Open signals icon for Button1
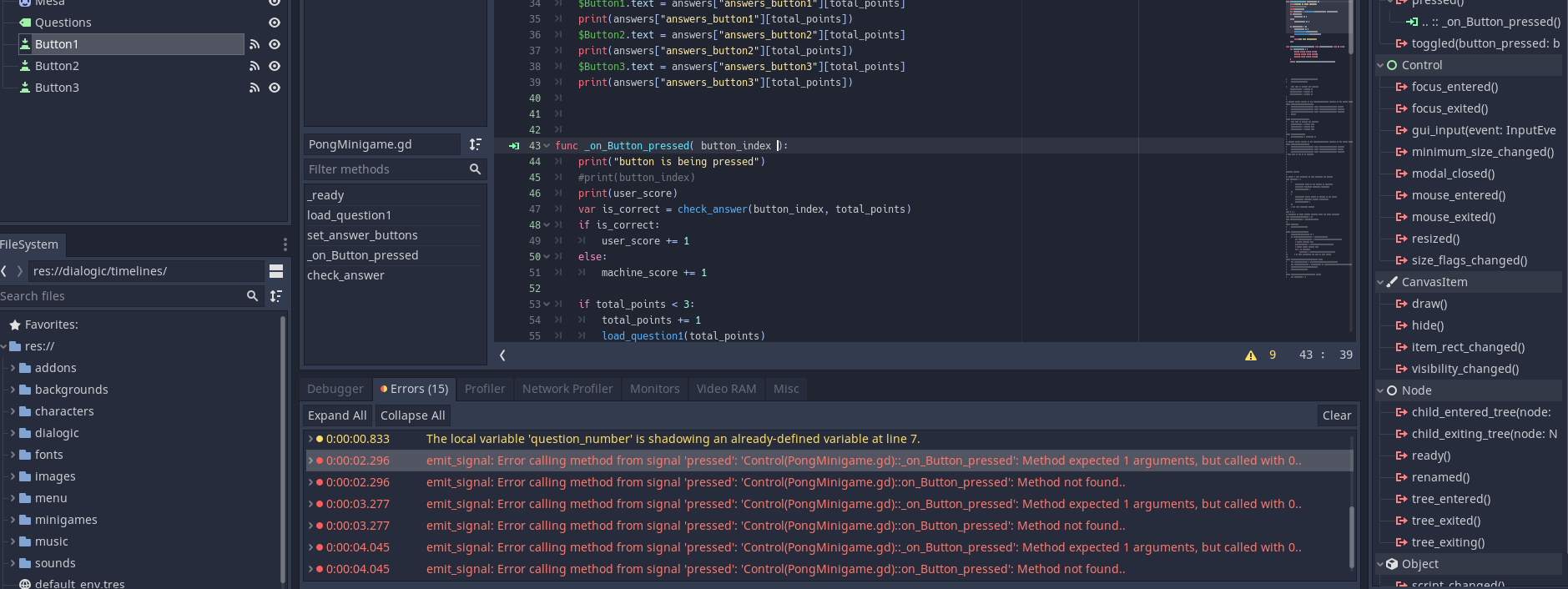1568x589 pixels. click(x=255, y=44)
